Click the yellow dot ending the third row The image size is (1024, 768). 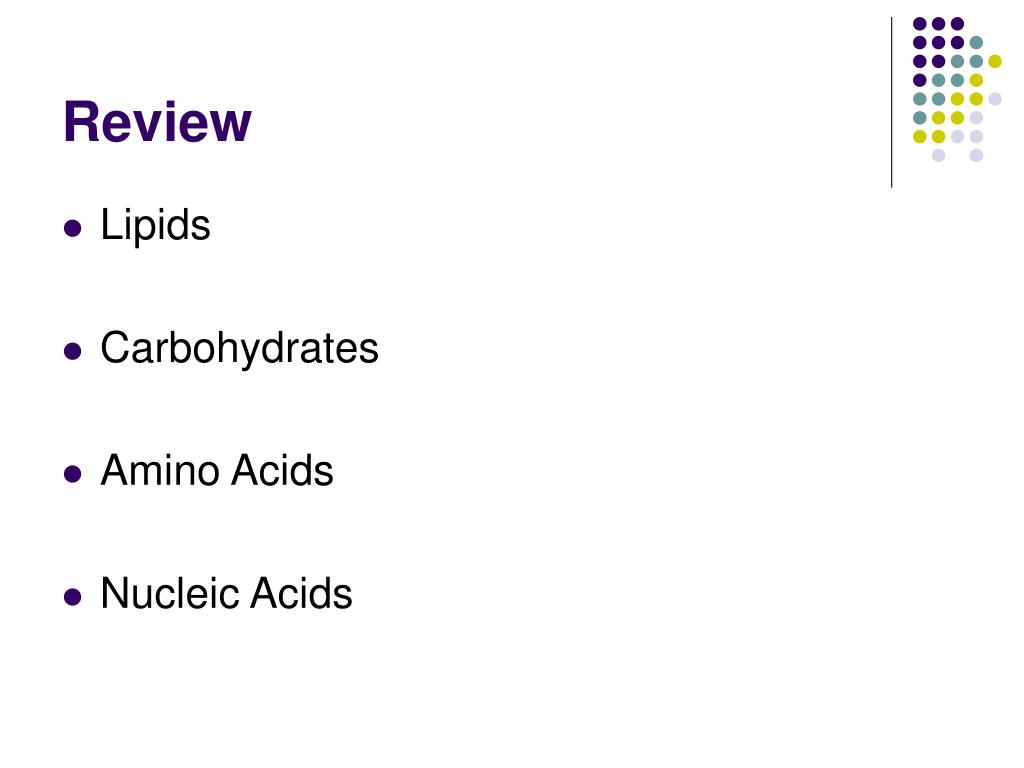pos(995,61)
